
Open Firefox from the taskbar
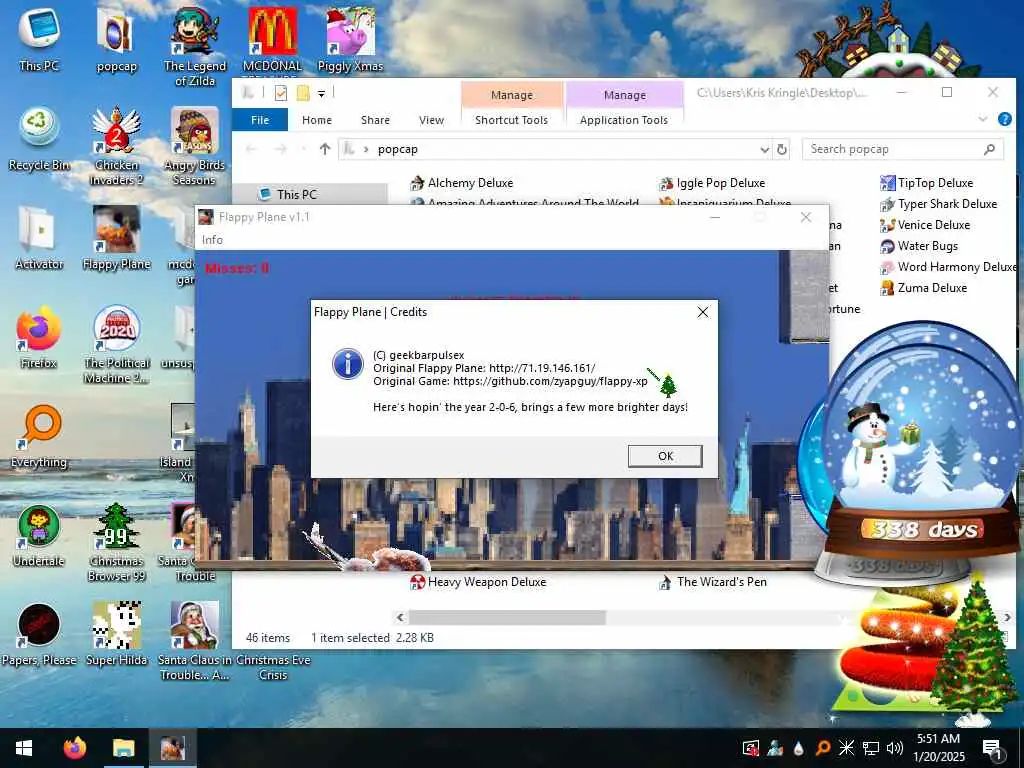[x=75, y=748]
